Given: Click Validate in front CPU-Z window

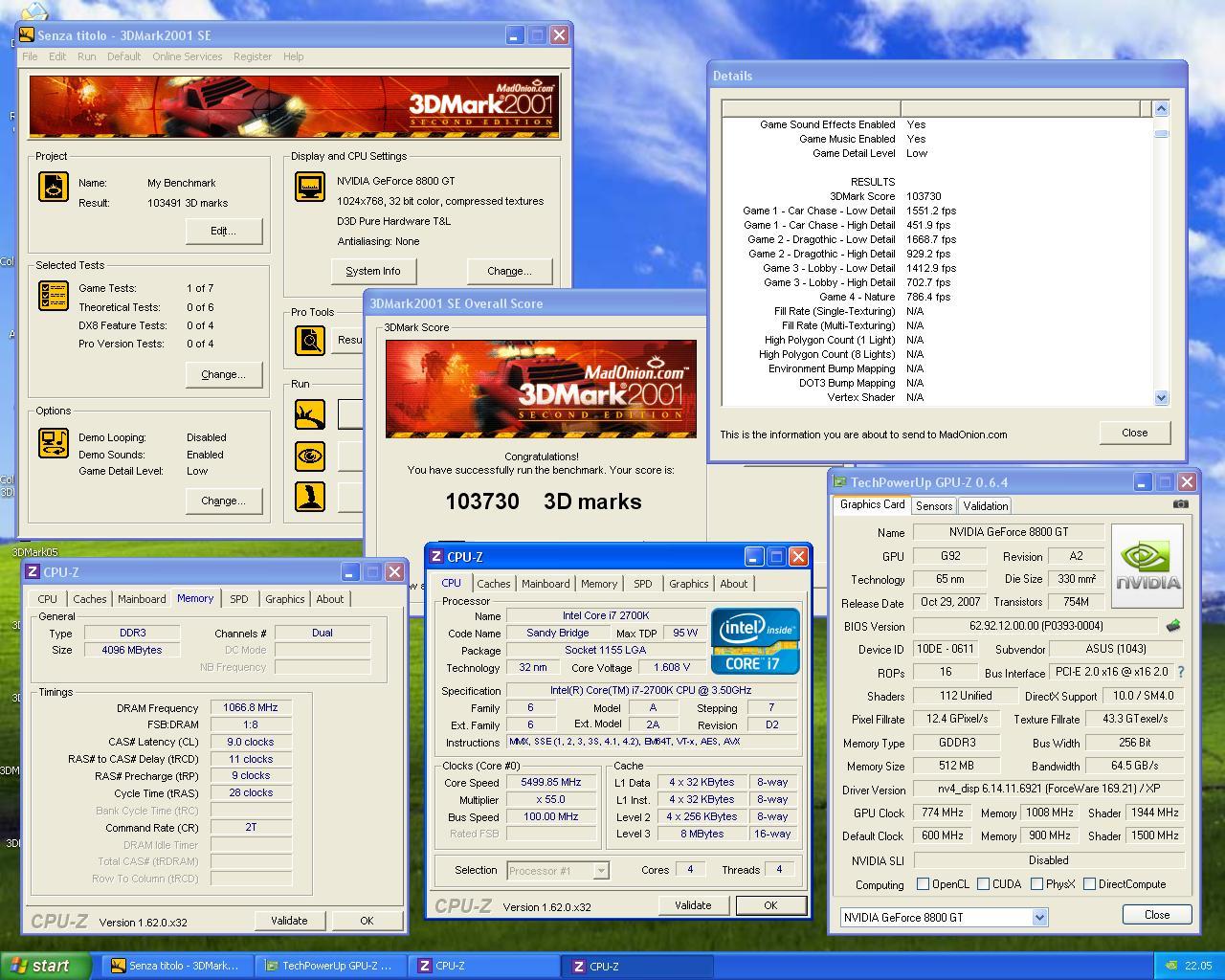Looking at the screenshot, I should pyautogui.click(x=693, y=905).
